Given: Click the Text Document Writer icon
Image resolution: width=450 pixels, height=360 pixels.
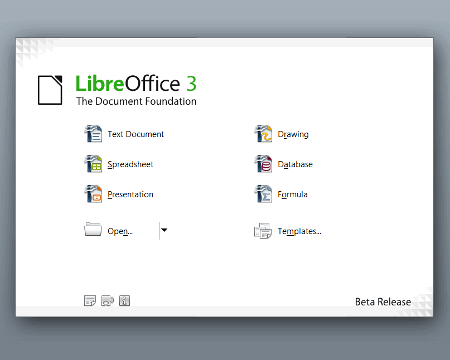Looking at the screenshot, I should (x=93, y=134).
